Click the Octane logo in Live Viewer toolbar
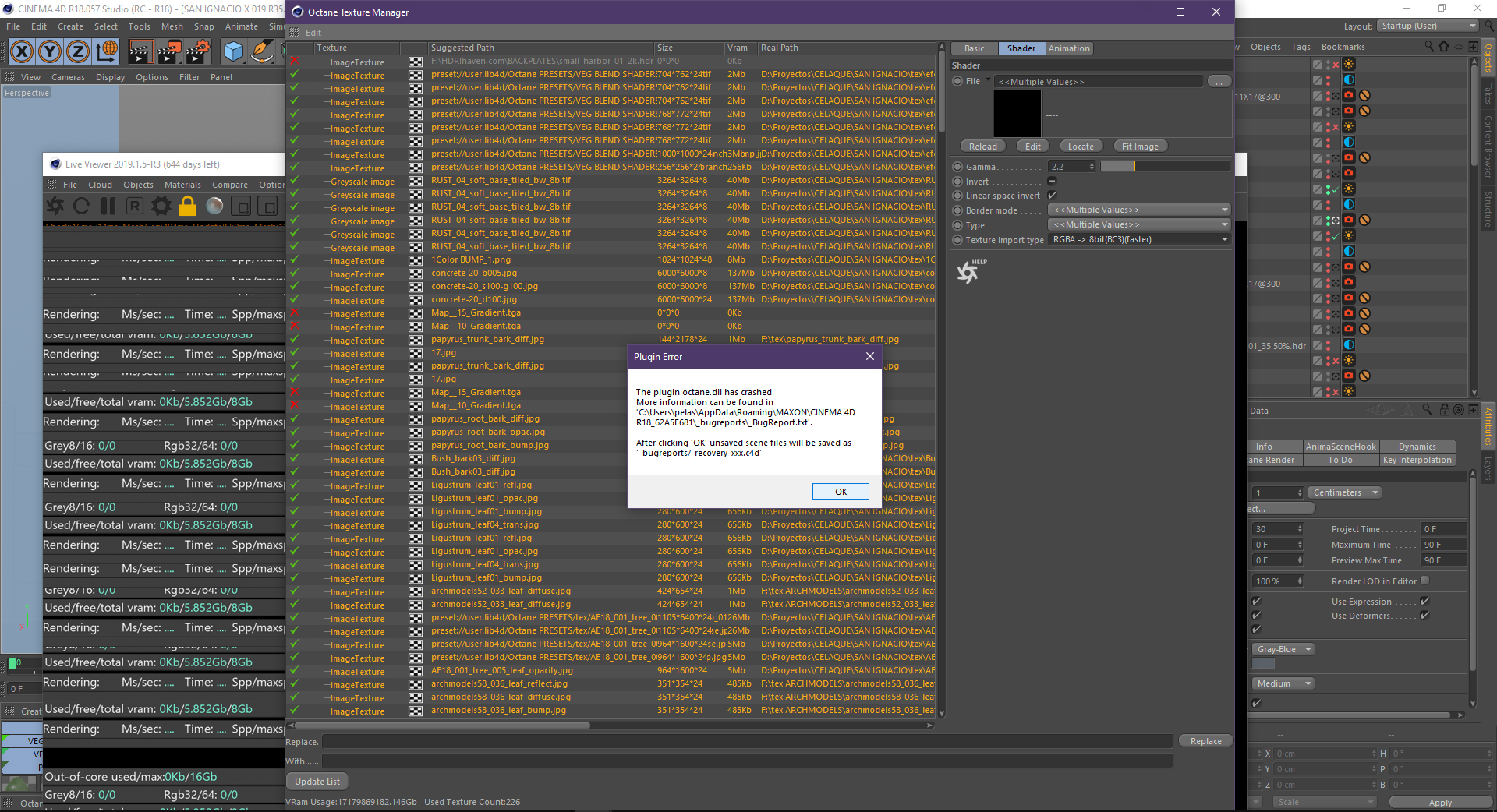1497x812 pixels. [55, 207]
